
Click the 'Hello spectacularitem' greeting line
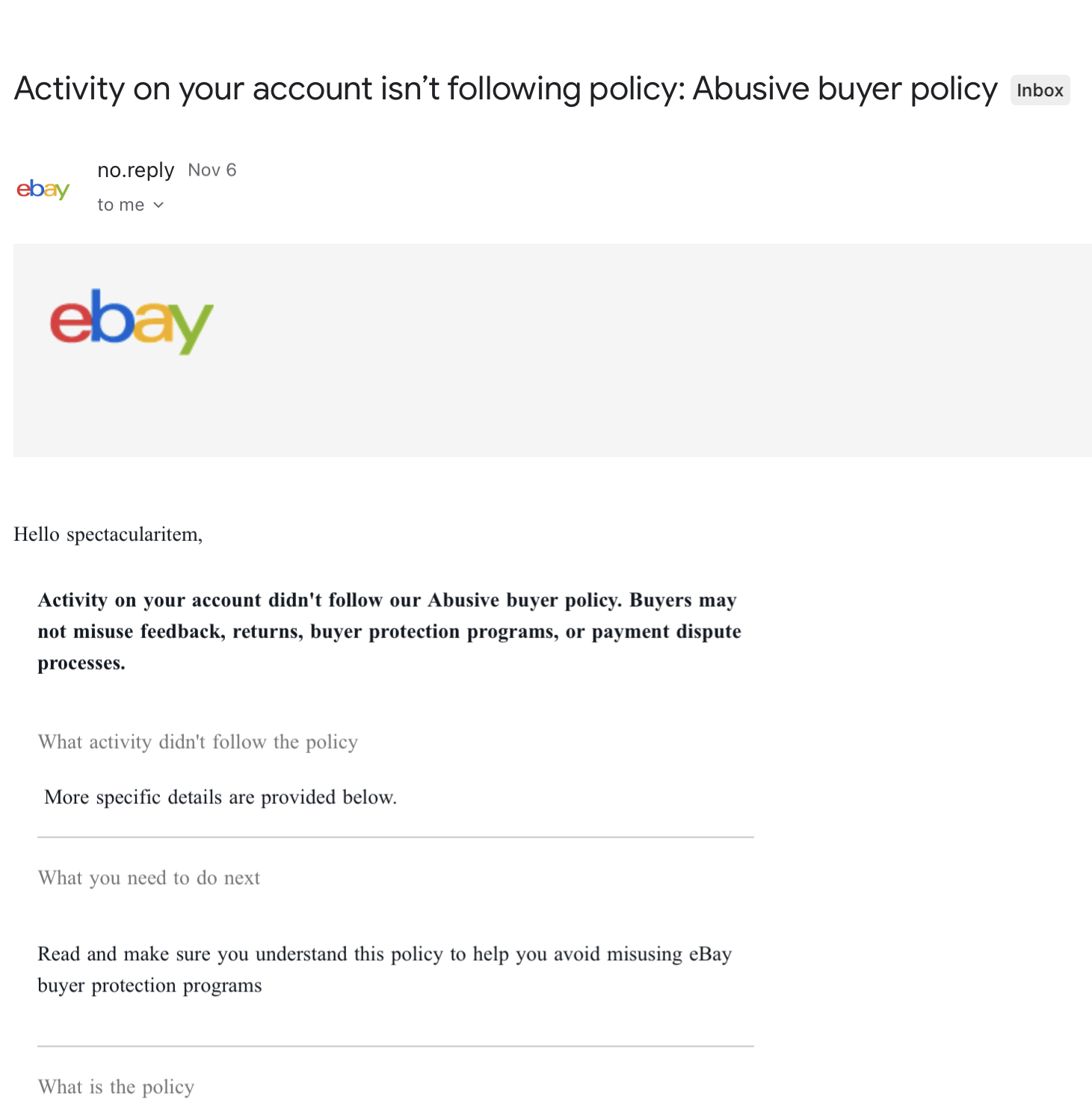[108, 535]
